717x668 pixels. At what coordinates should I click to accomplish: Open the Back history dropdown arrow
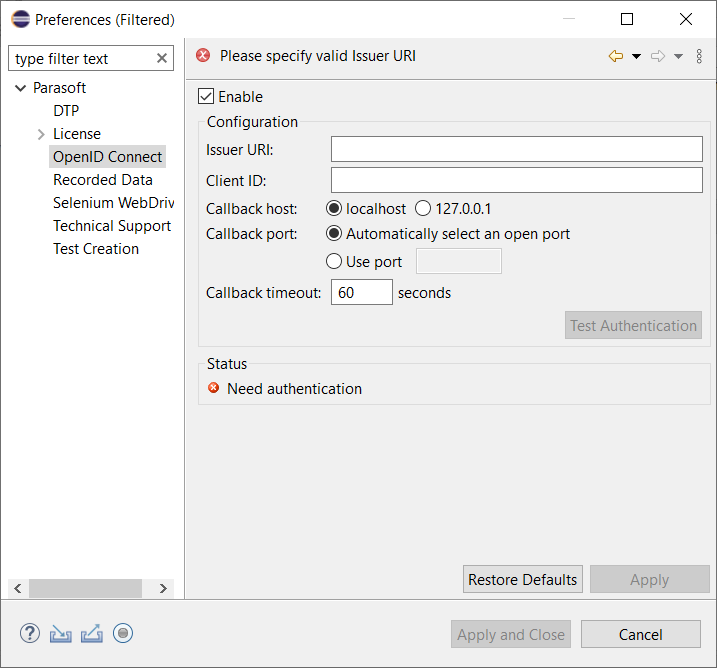pyautogui.click(x=636, y=56)
